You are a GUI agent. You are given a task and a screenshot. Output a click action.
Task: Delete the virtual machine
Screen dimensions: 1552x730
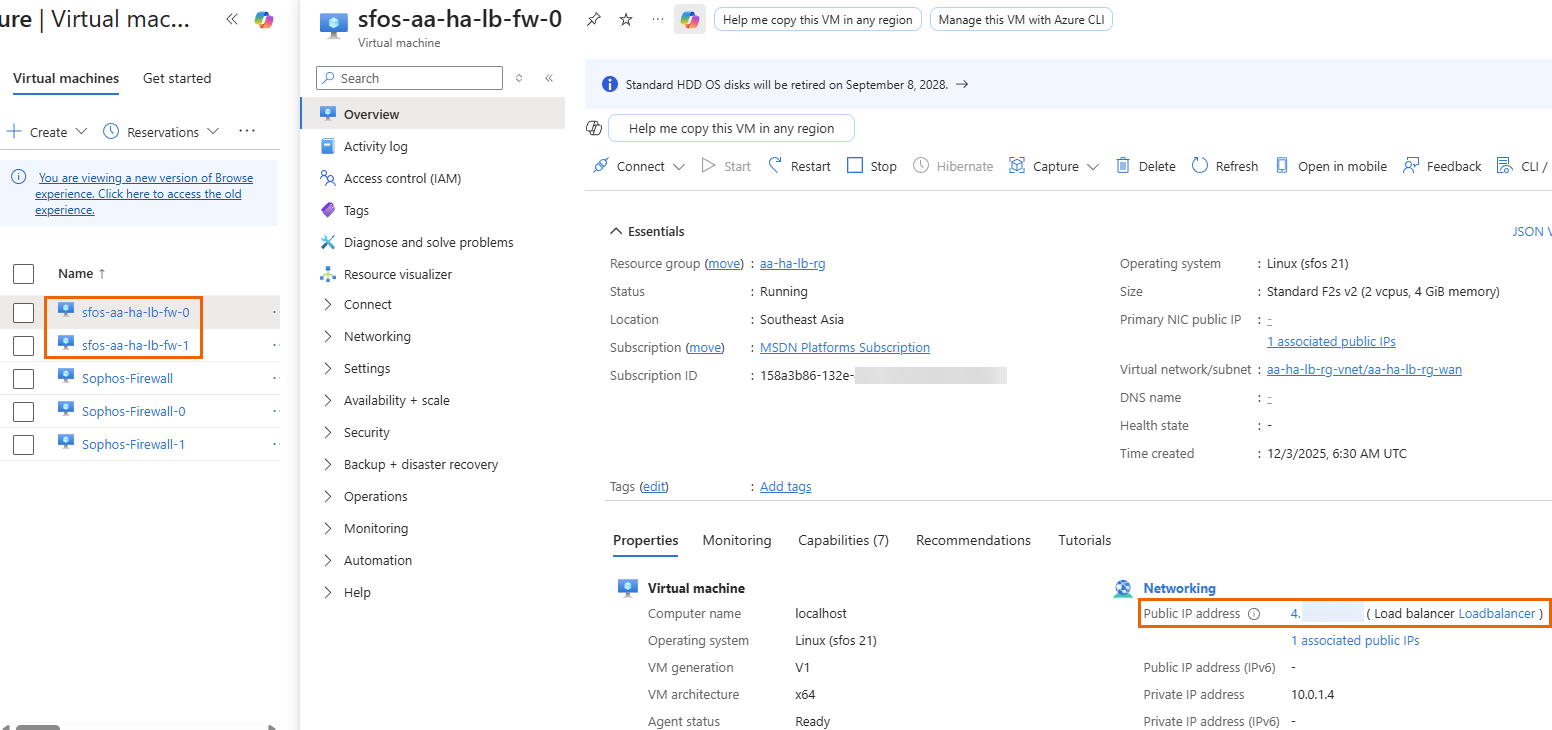[x=1144, y=165]
